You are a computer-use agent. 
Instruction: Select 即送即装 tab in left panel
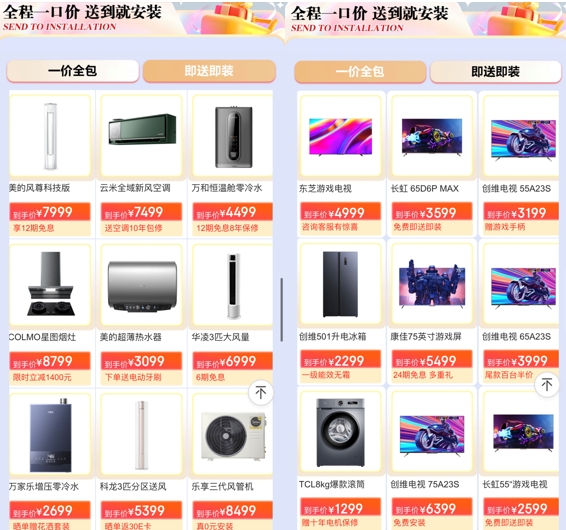(209, 71)
